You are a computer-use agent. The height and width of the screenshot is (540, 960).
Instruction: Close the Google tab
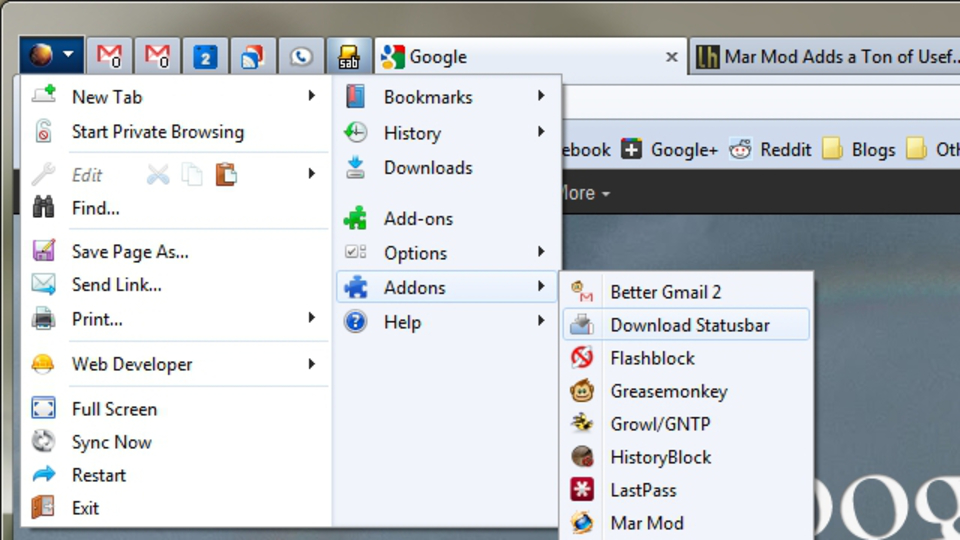pos(672,57)
